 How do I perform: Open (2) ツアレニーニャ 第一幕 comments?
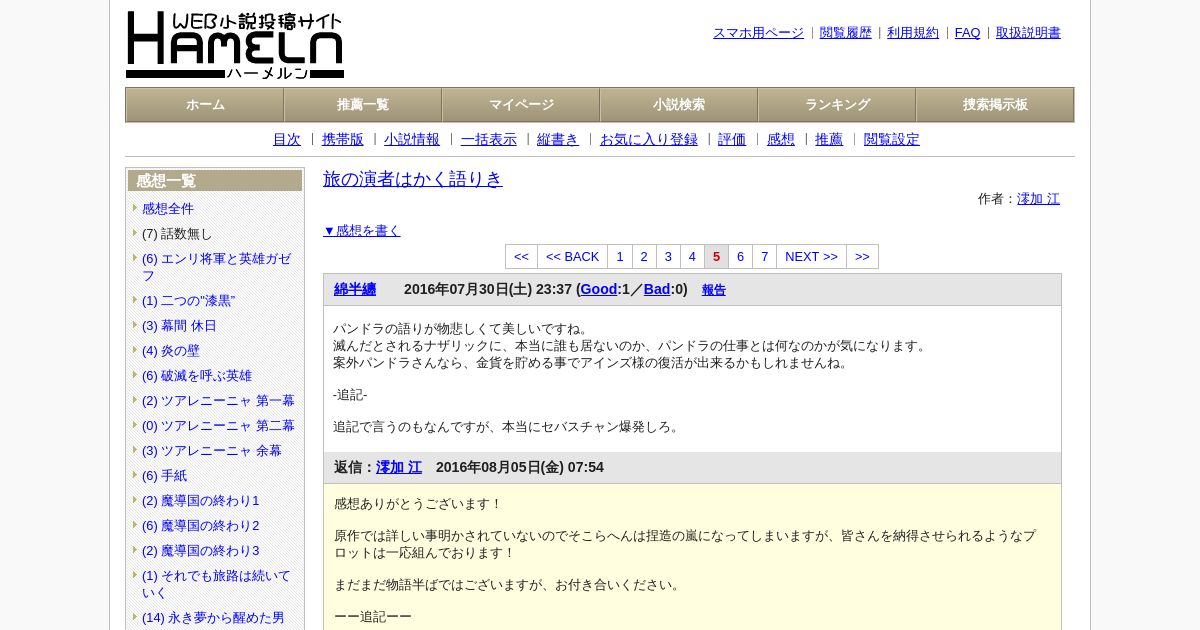(x=218, y=401)
